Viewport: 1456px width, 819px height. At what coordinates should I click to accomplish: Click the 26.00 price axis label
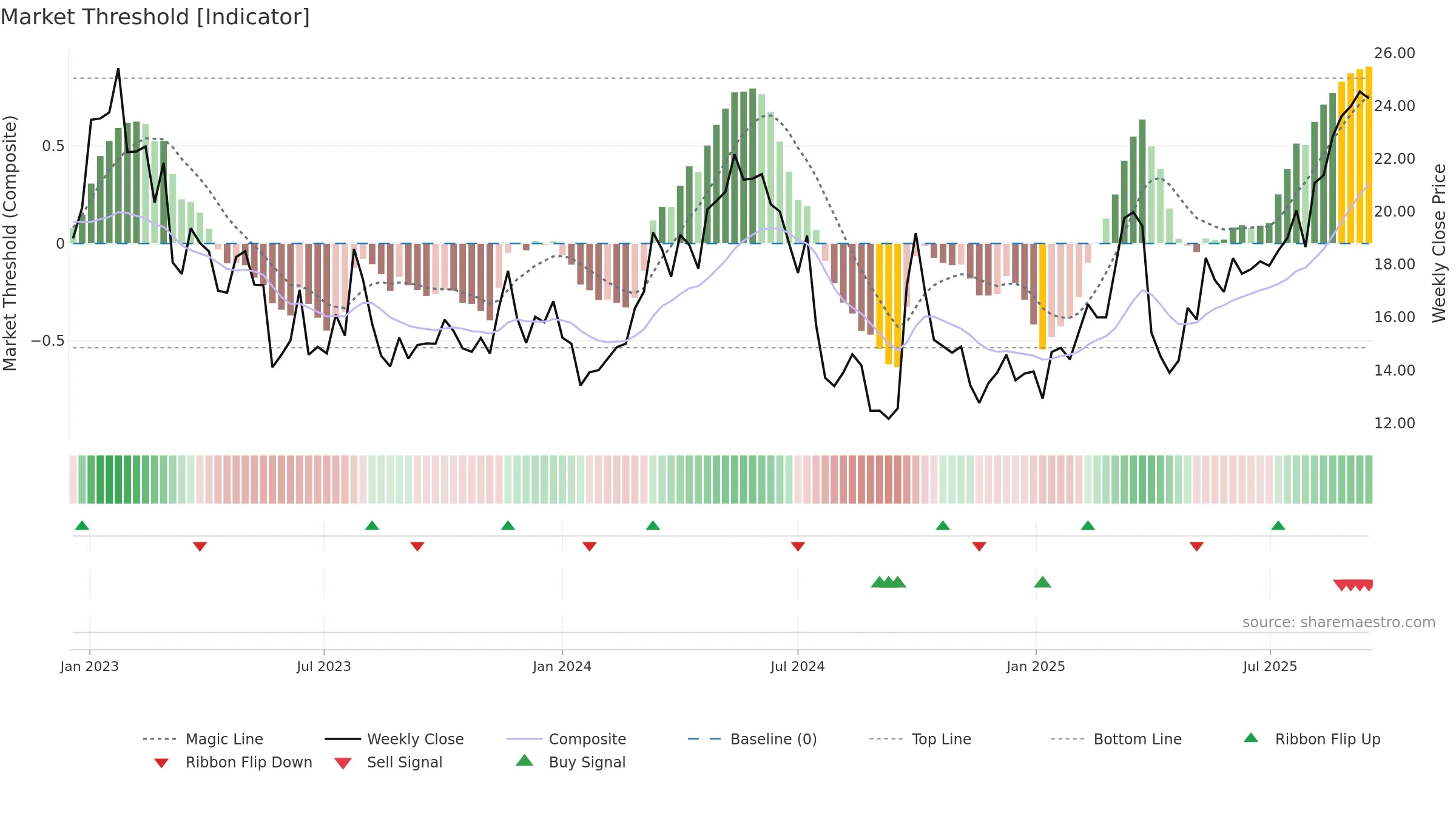[1395, 53]
